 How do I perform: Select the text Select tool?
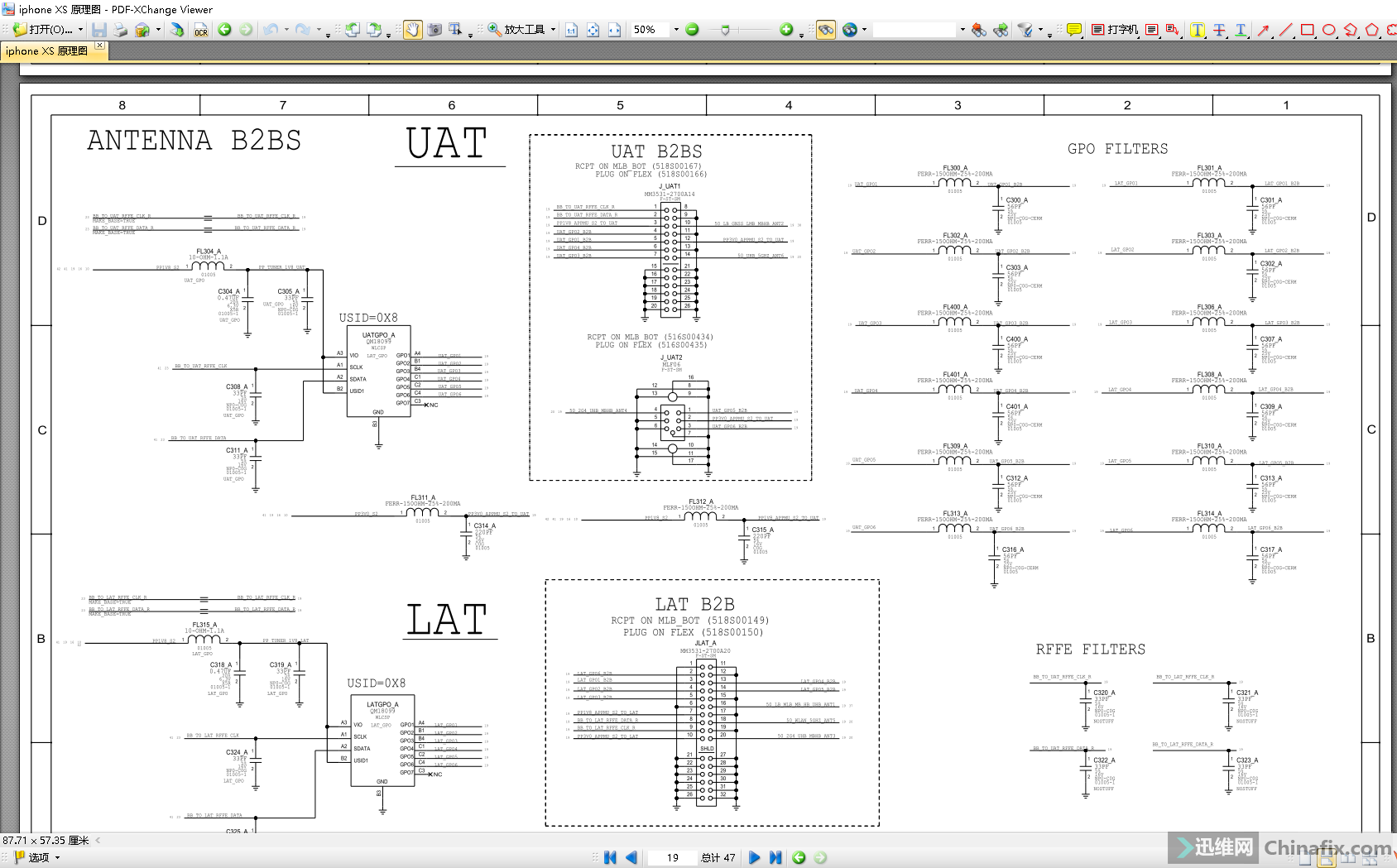click(x=455, y=30)
